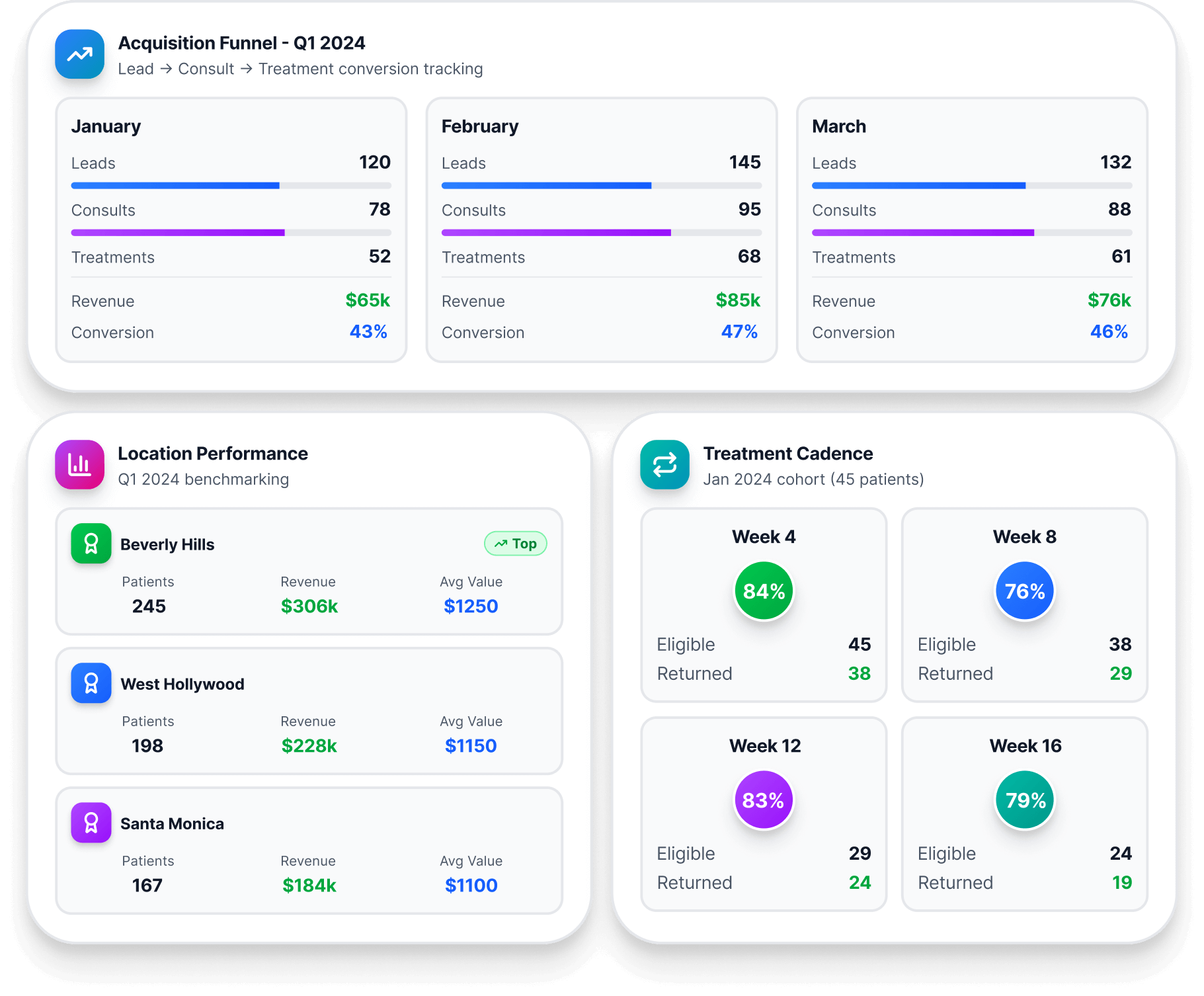Click the Top badge on Beverly Hills
Viewport: 1204px width, 996px height.
516,544
